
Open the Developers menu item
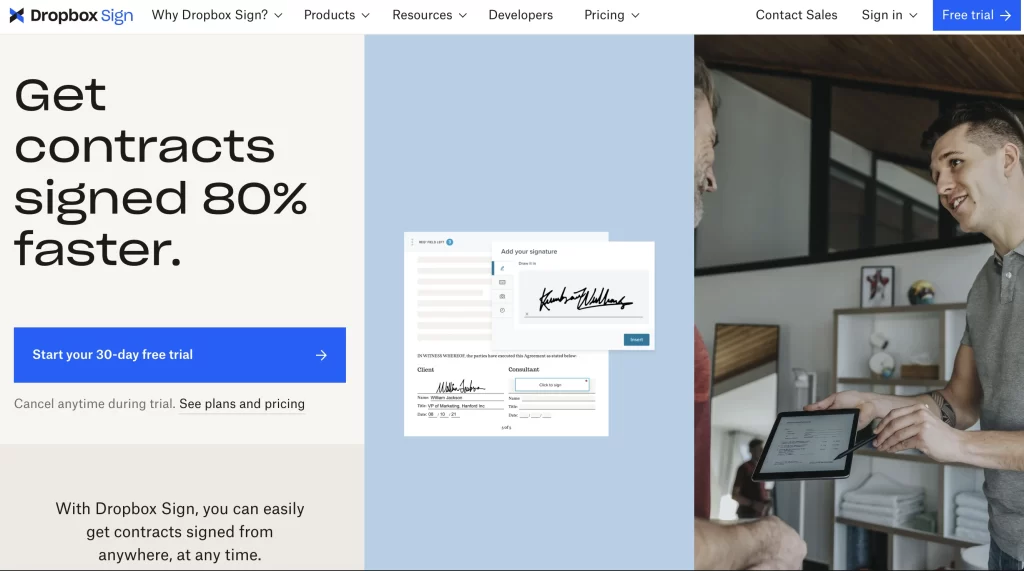point(520,15)
